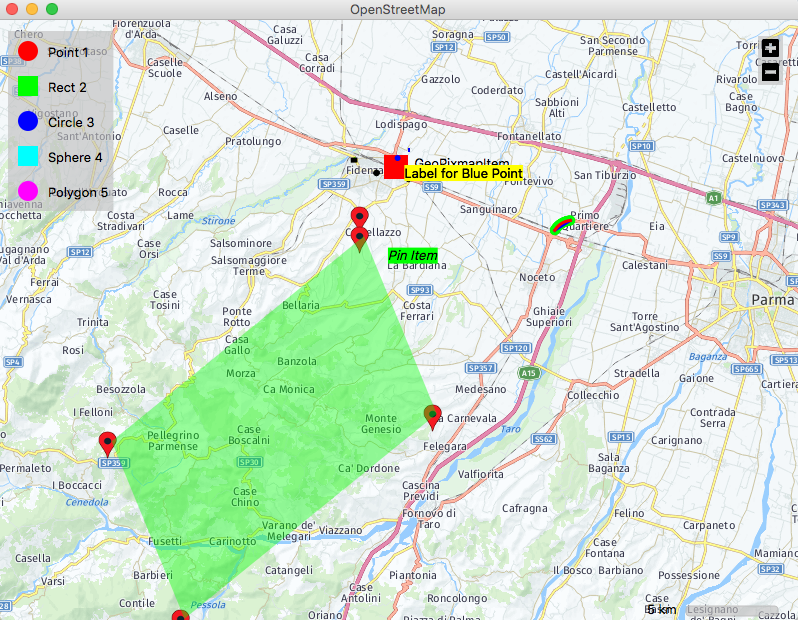Click the SP93 road shield
Viewport: 798px width, 620px height.
[420, 290]
